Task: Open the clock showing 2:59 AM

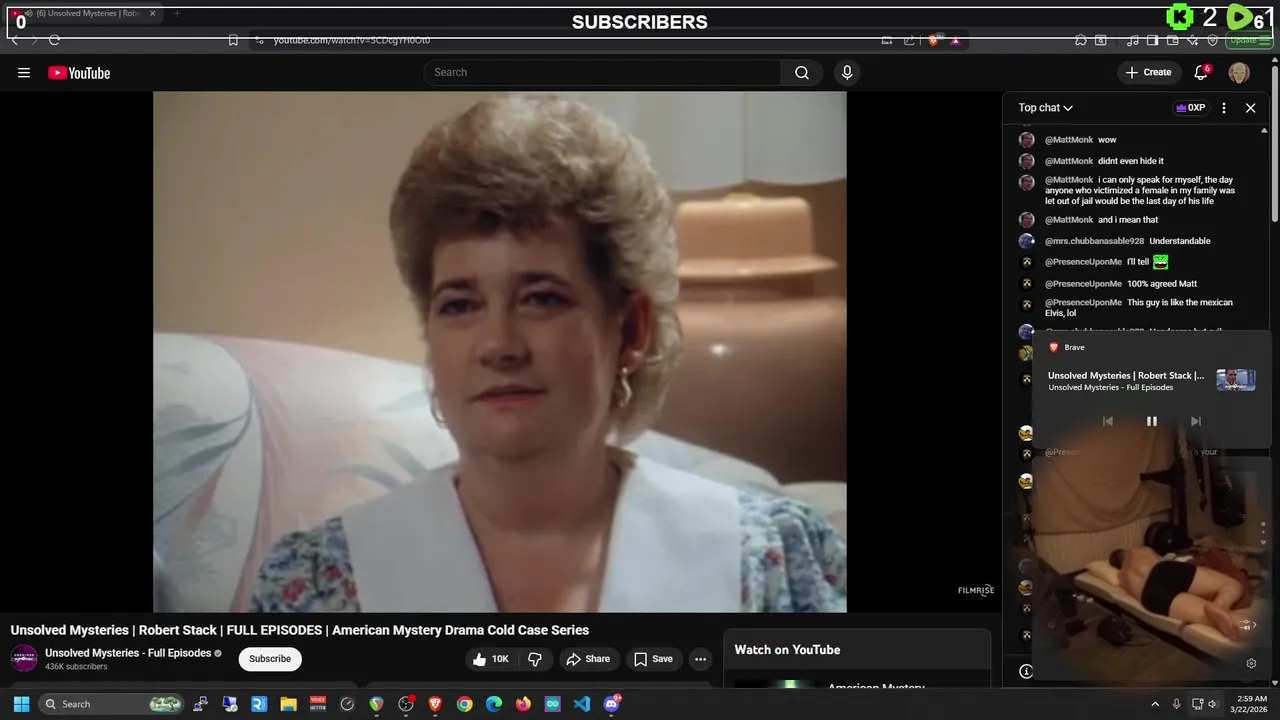Action: 1252,704
